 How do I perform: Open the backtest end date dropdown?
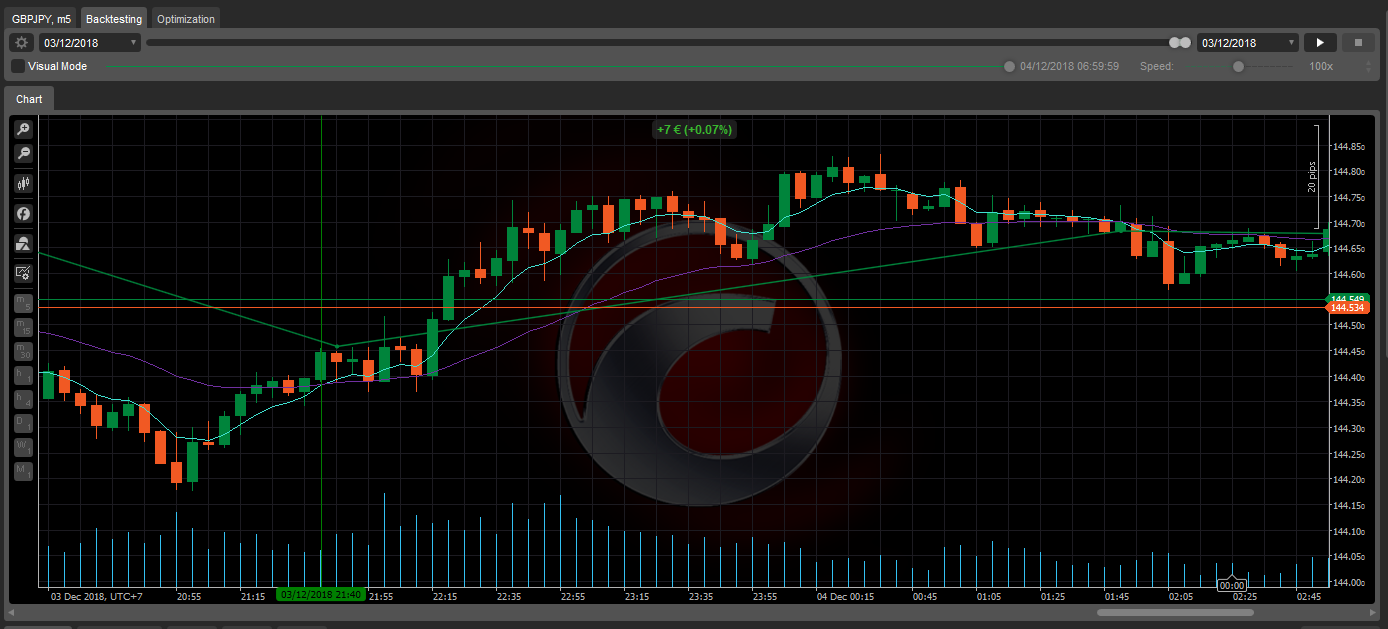pos(1248,43)
